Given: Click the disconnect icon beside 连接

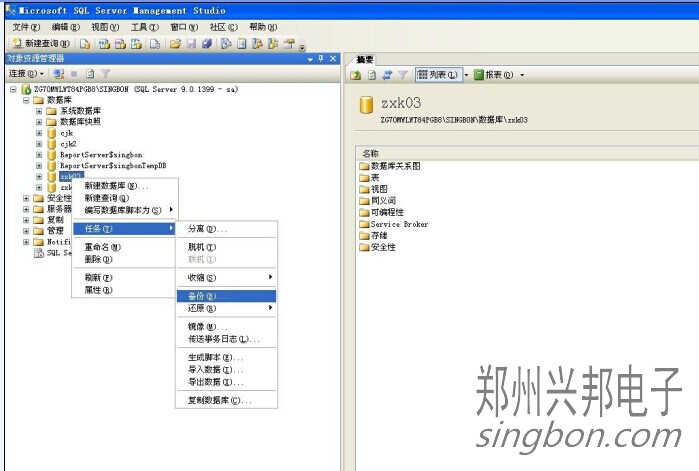Looking at the screenshot, I should (58, 74).
